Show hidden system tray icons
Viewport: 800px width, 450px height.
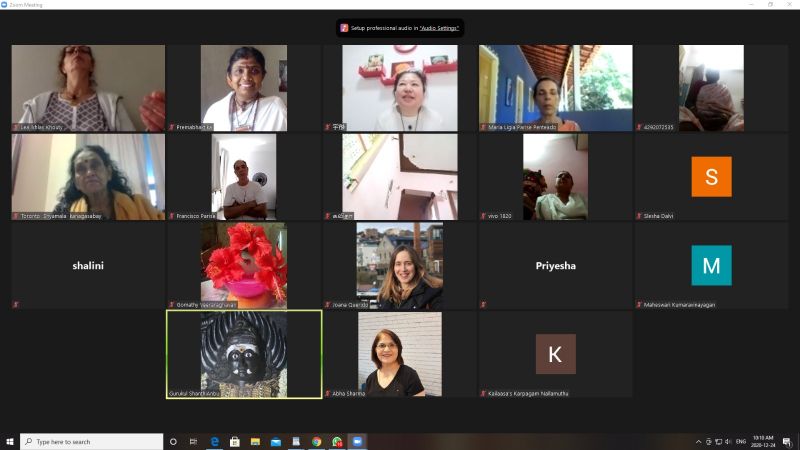pos(698,441)
